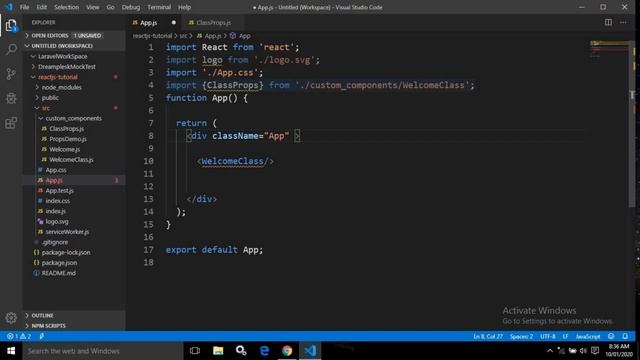The height and width of the screenshot is (360, 640).
Task: Open index.js in the file tree
Action: click(x=56, y=211)
